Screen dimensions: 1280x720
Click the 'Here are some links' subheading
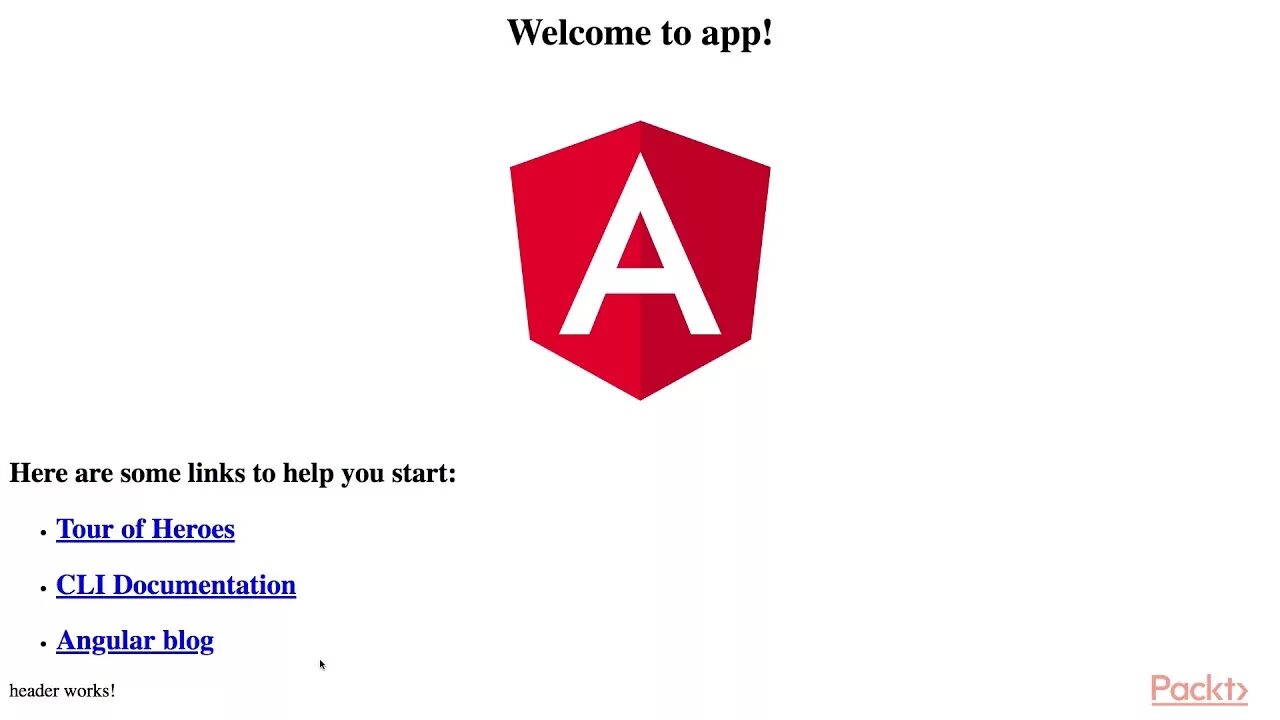tap(233, 473)
